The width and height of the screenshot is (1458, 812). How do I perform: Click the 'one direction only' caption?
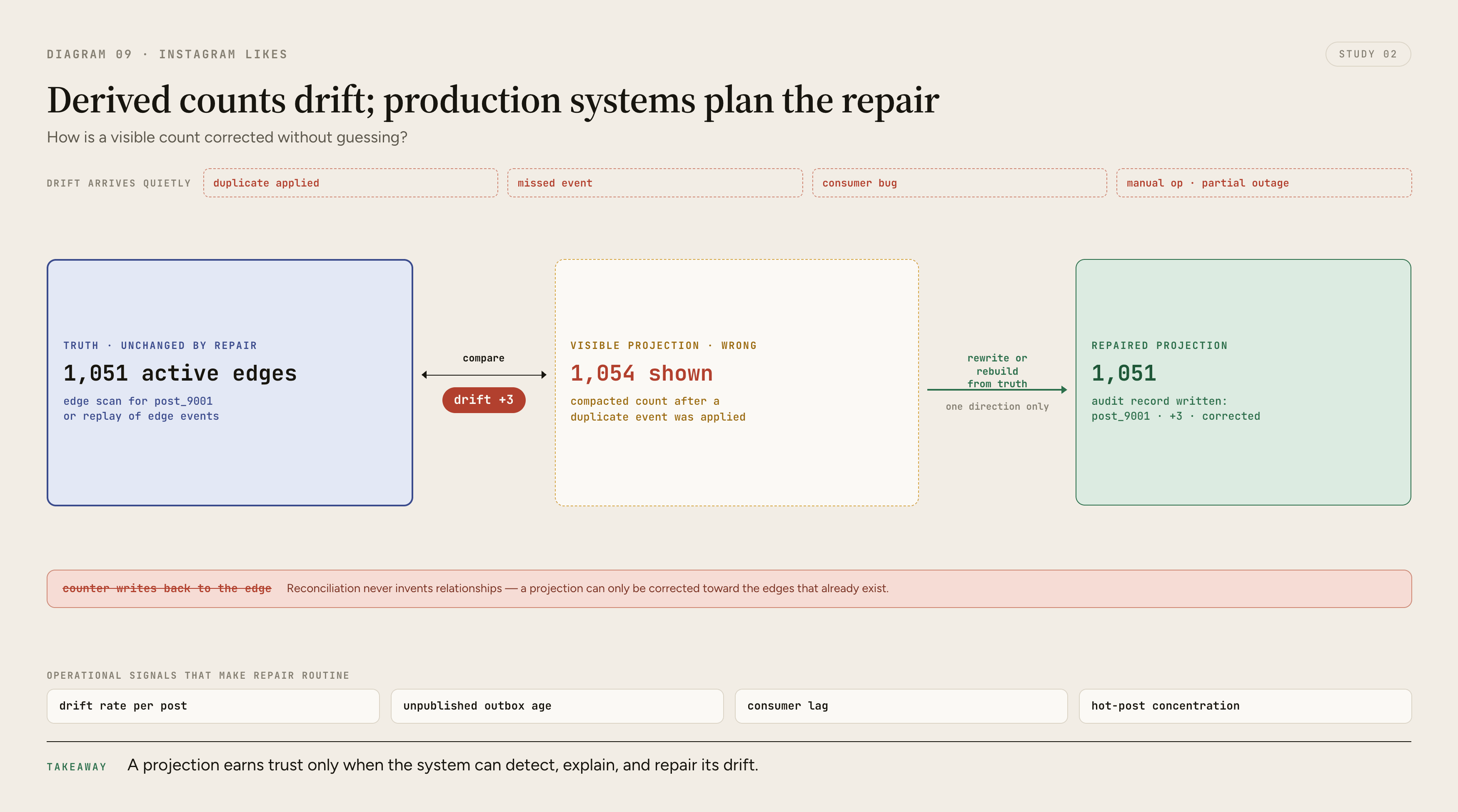pyautogui.click(x=997, y=406)
